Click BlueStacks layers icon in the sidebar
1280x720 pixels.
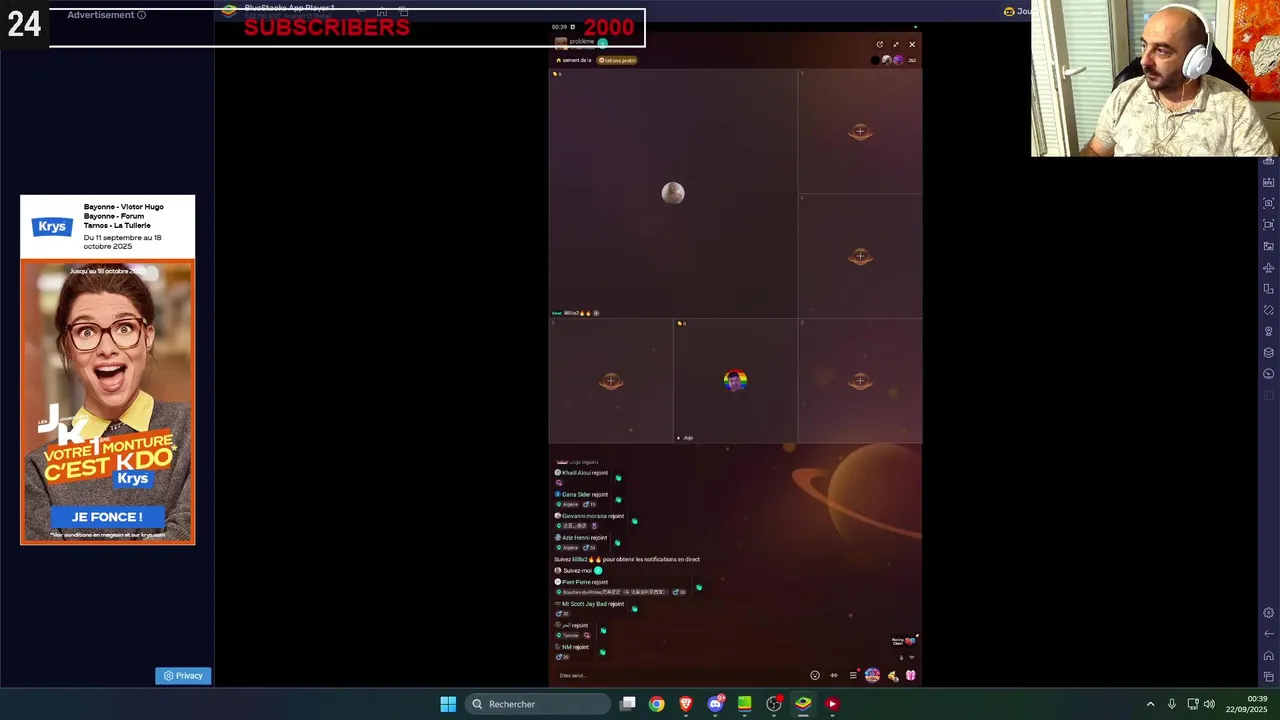tap(1269, 353)
